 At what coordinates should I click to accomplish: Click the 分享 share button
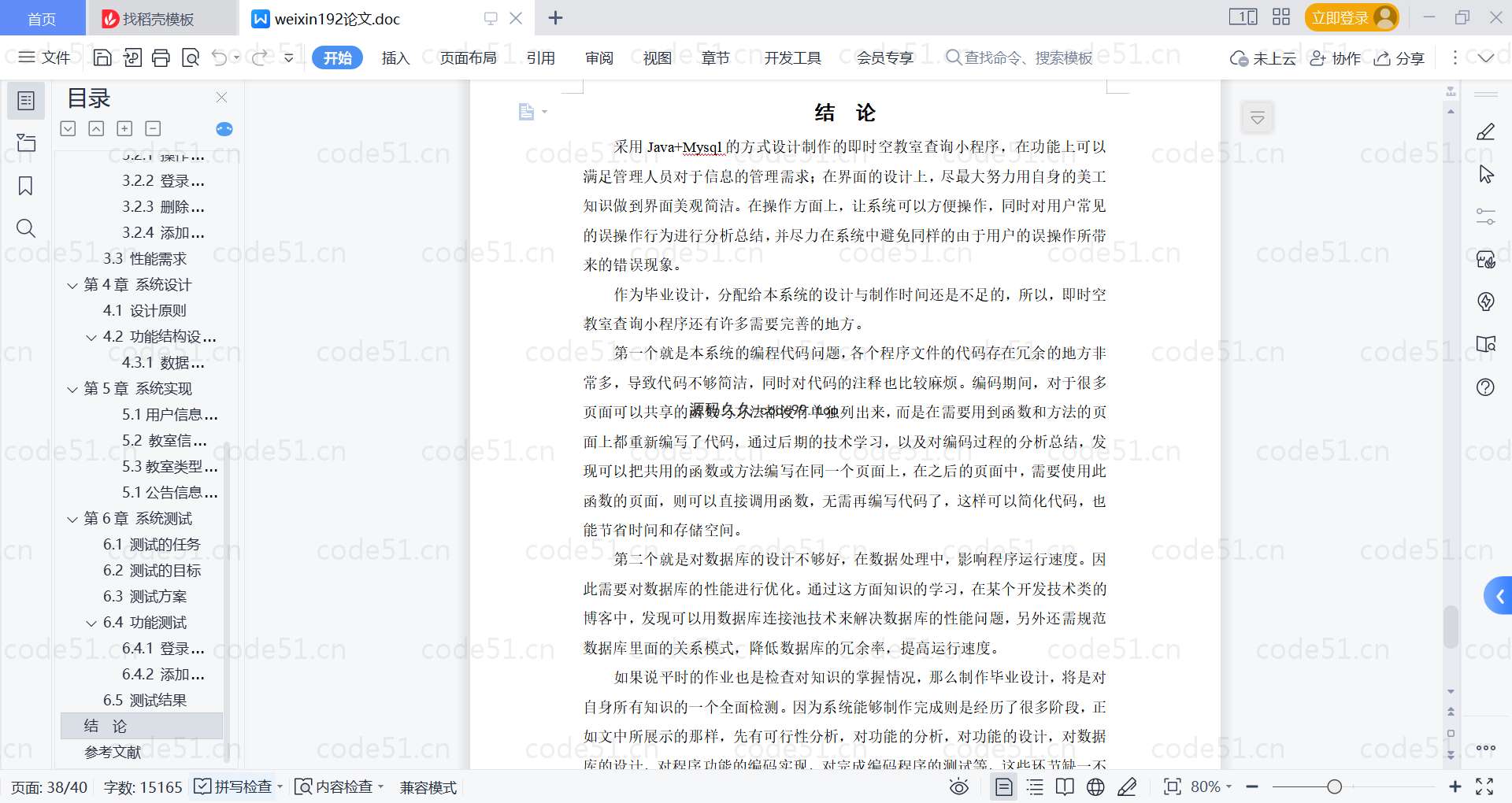(x=1399, y=57)
